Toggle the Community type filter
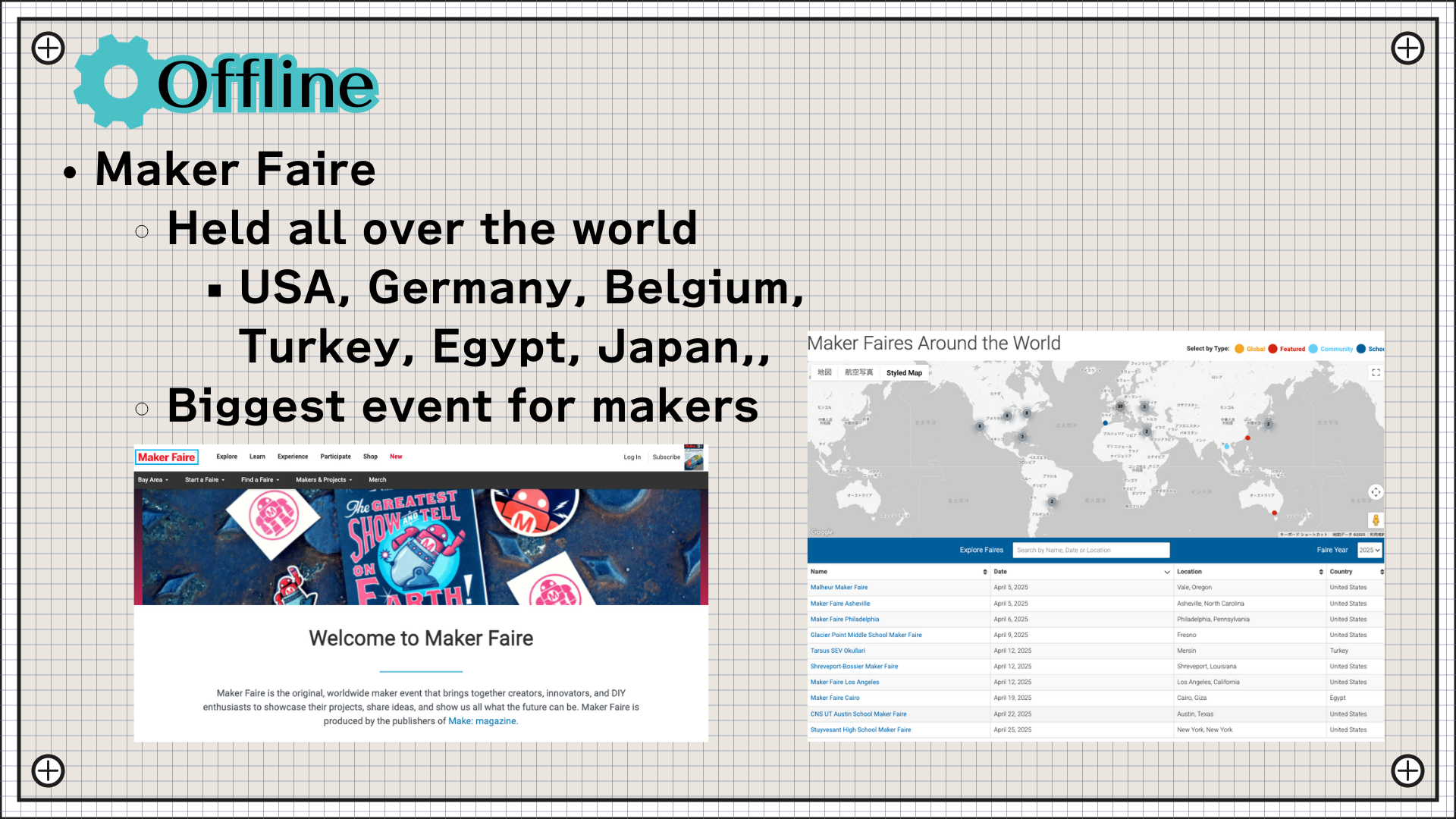Viewport: 1456px width, 819px height. pyautogui.click(x=1331, y=349)
